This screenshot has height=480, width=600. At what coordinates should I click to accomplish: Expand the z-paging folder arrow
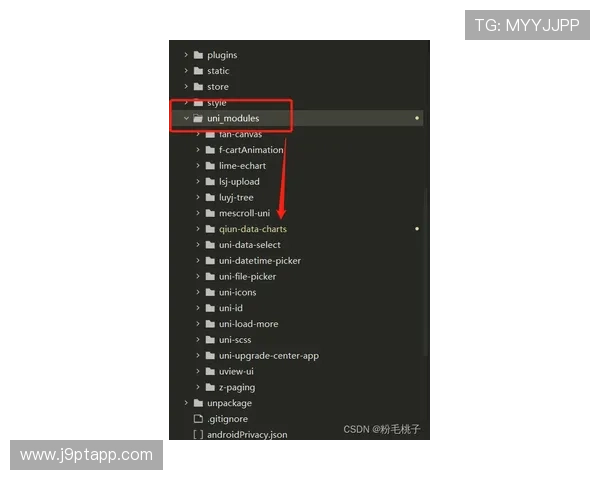click(x=198, y=387)
